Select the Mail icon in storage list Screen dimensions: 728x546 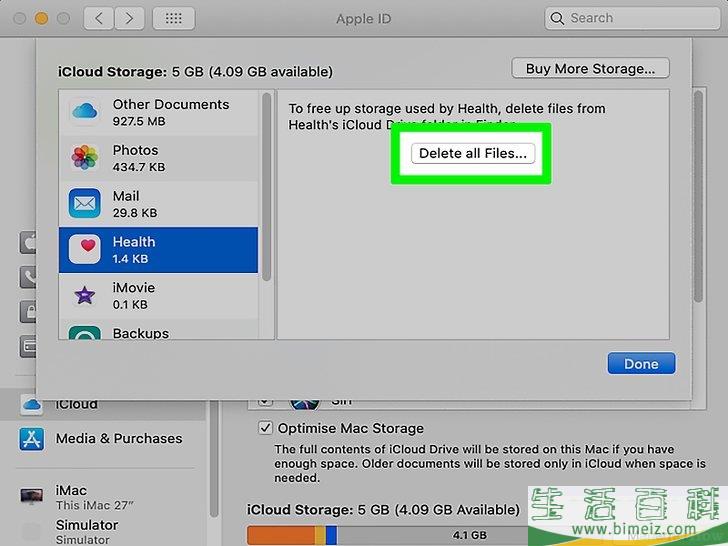pos(84,203)
